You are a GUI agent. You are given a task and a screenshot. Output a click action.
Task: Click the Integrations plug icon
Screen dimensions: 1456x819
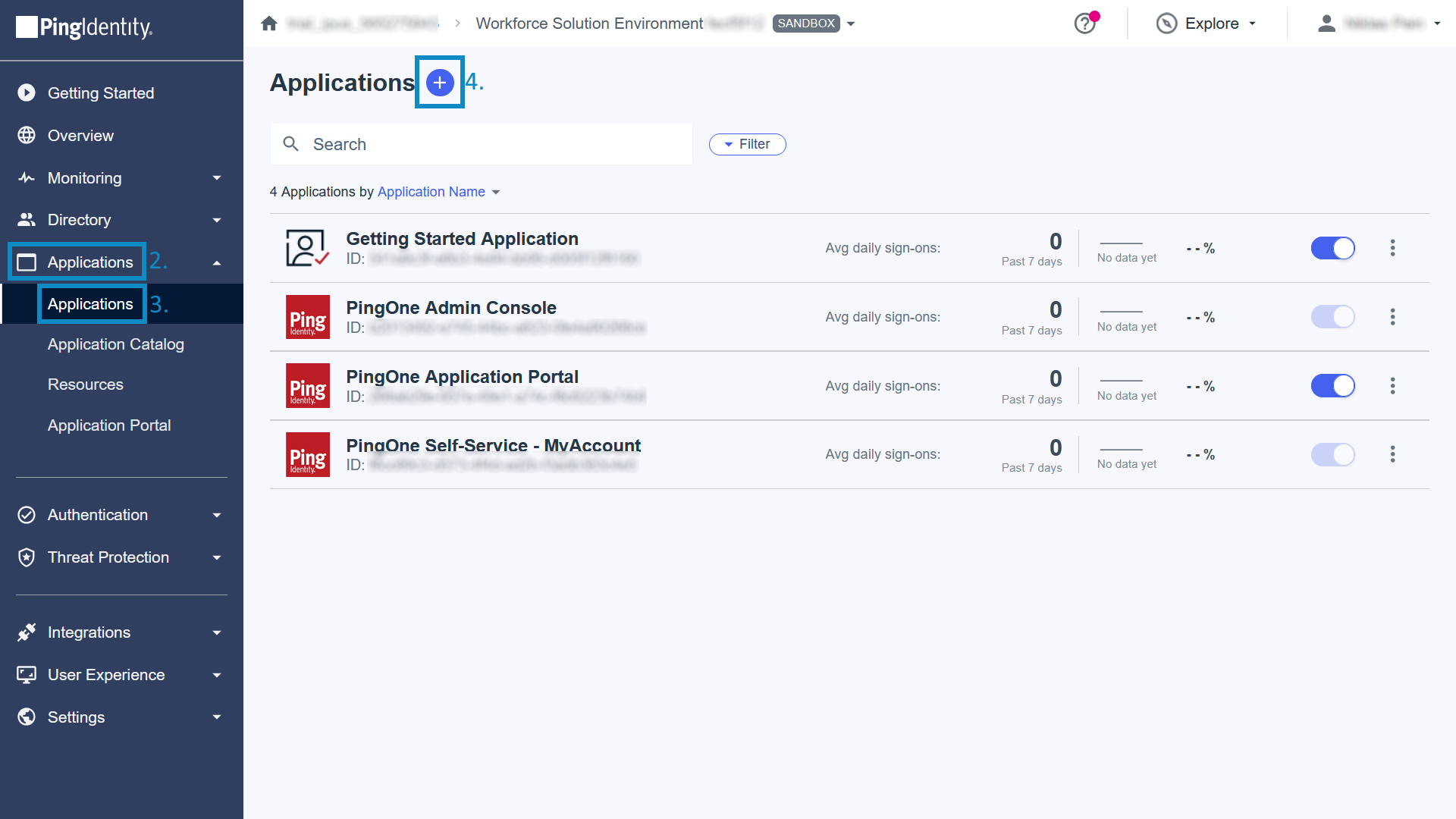27,632
